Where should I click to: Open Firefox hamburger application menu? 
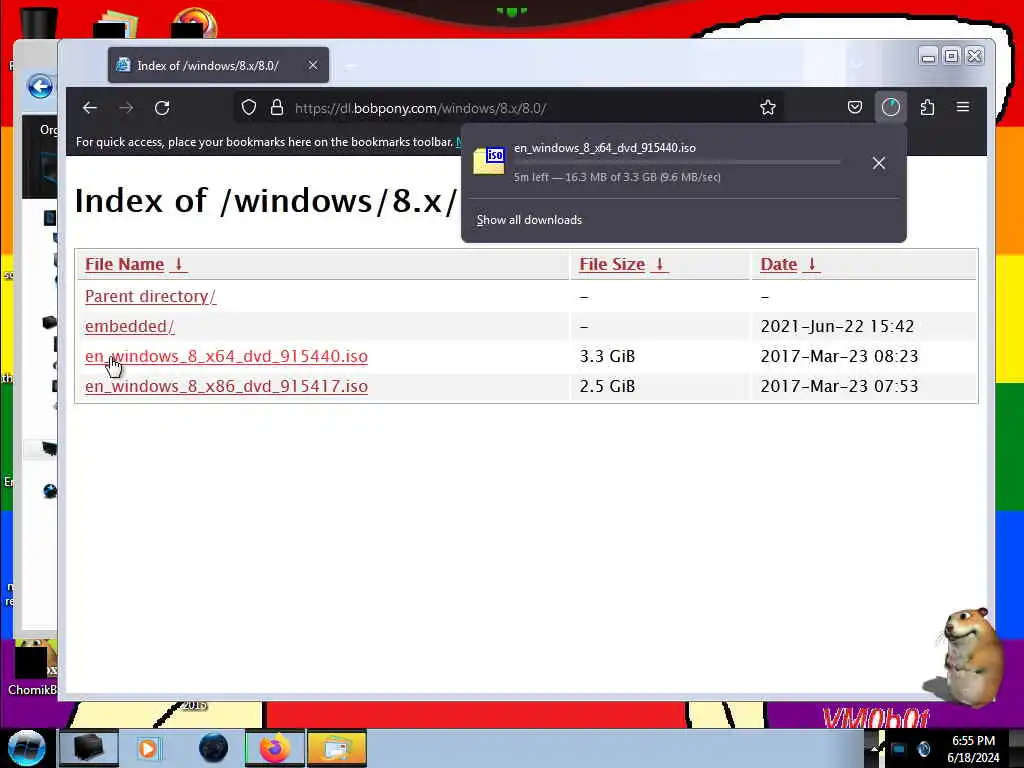963,108
